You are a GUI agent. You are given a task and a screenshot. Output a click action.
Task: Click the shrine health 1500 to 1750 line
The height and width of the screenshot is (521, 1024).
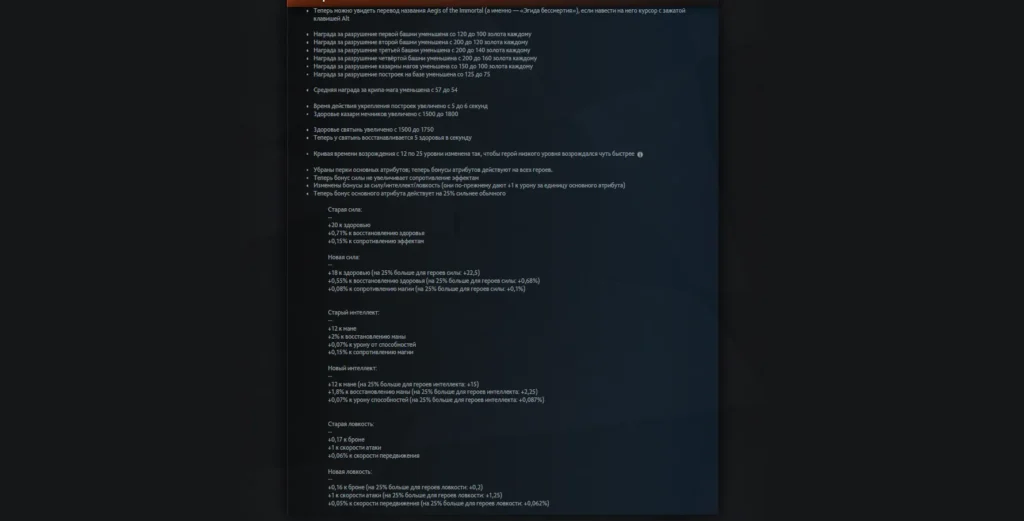click(x=374, y=129)
